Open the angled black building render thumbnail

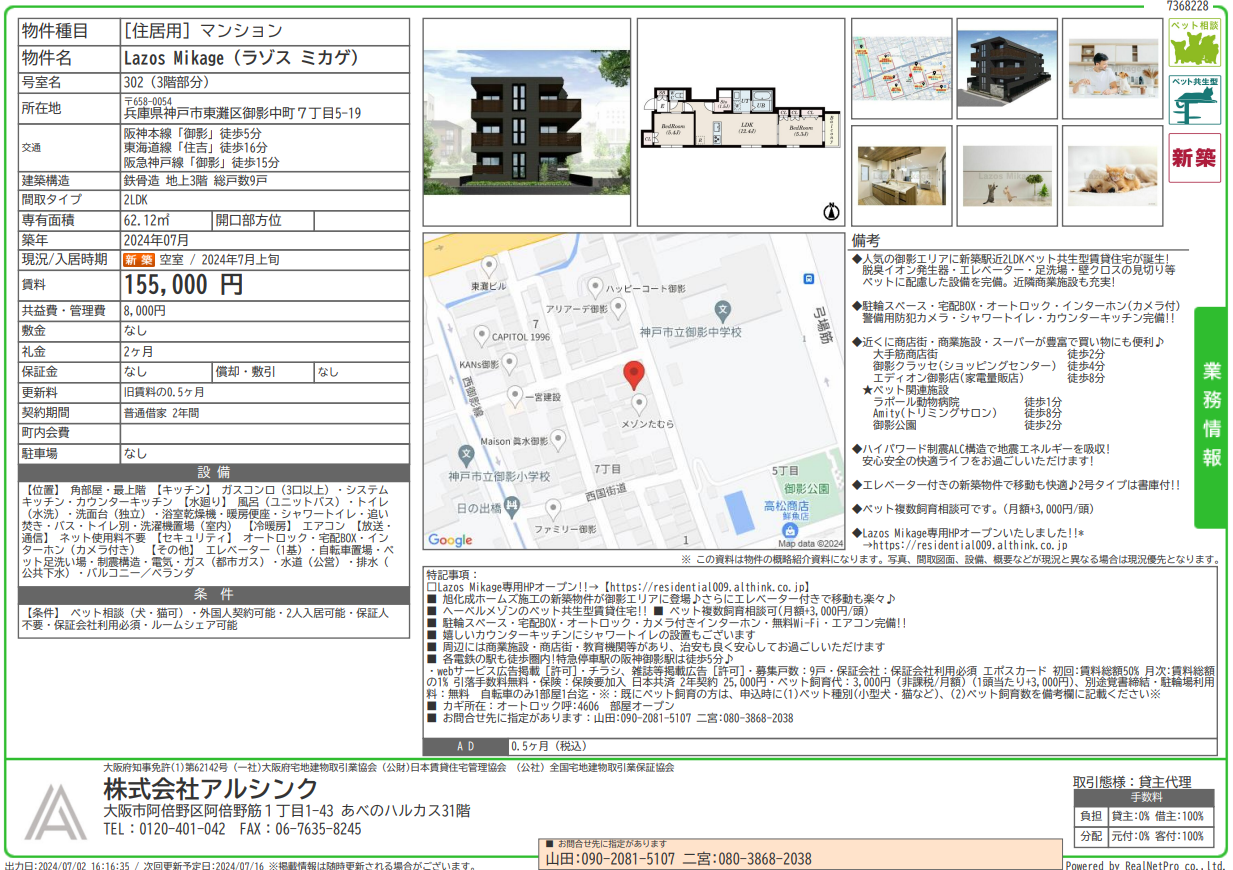(1006, 68)
